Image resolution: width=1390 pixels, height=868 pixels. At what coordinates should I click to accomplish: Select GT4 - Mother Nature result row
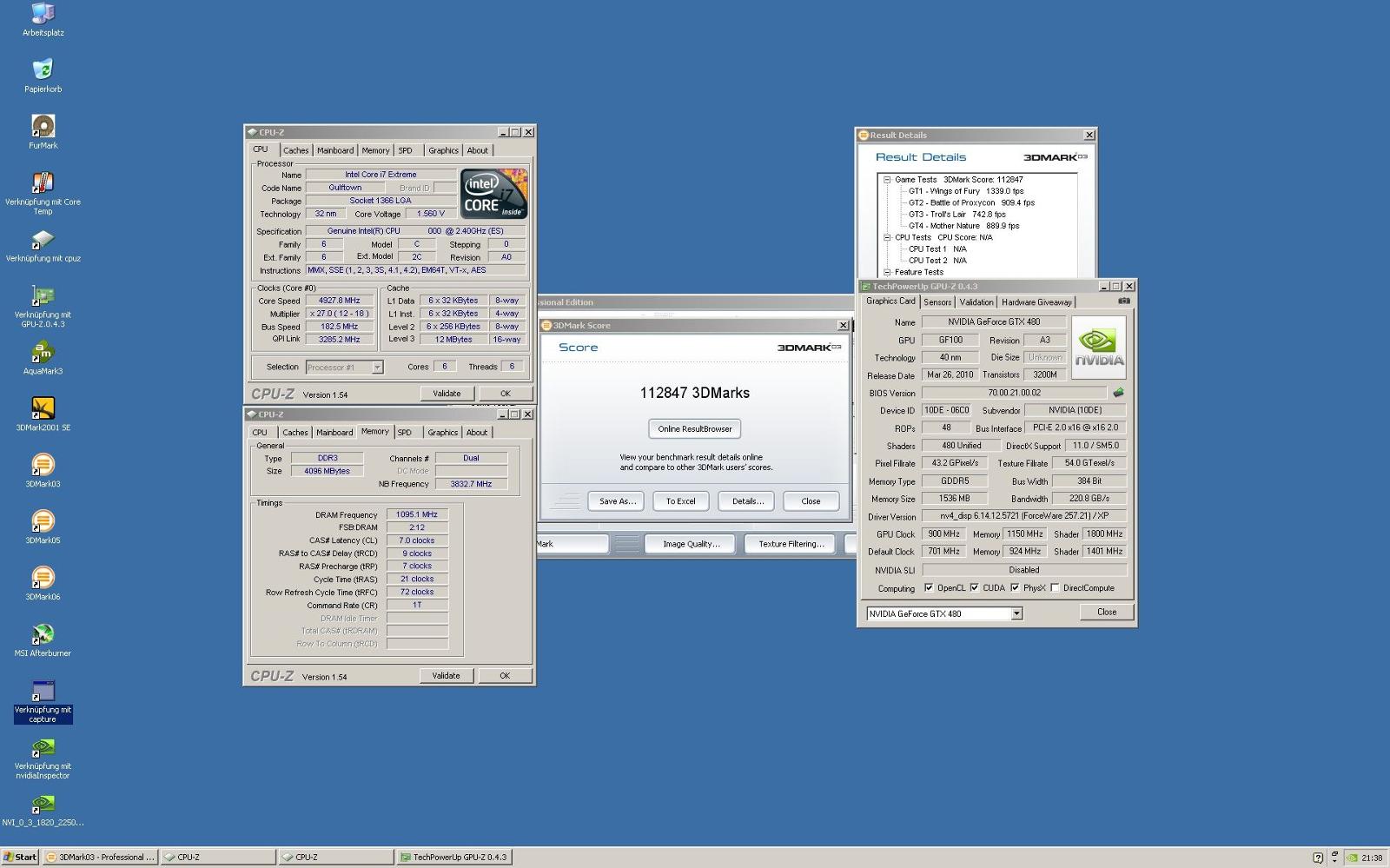click(964, 226)
